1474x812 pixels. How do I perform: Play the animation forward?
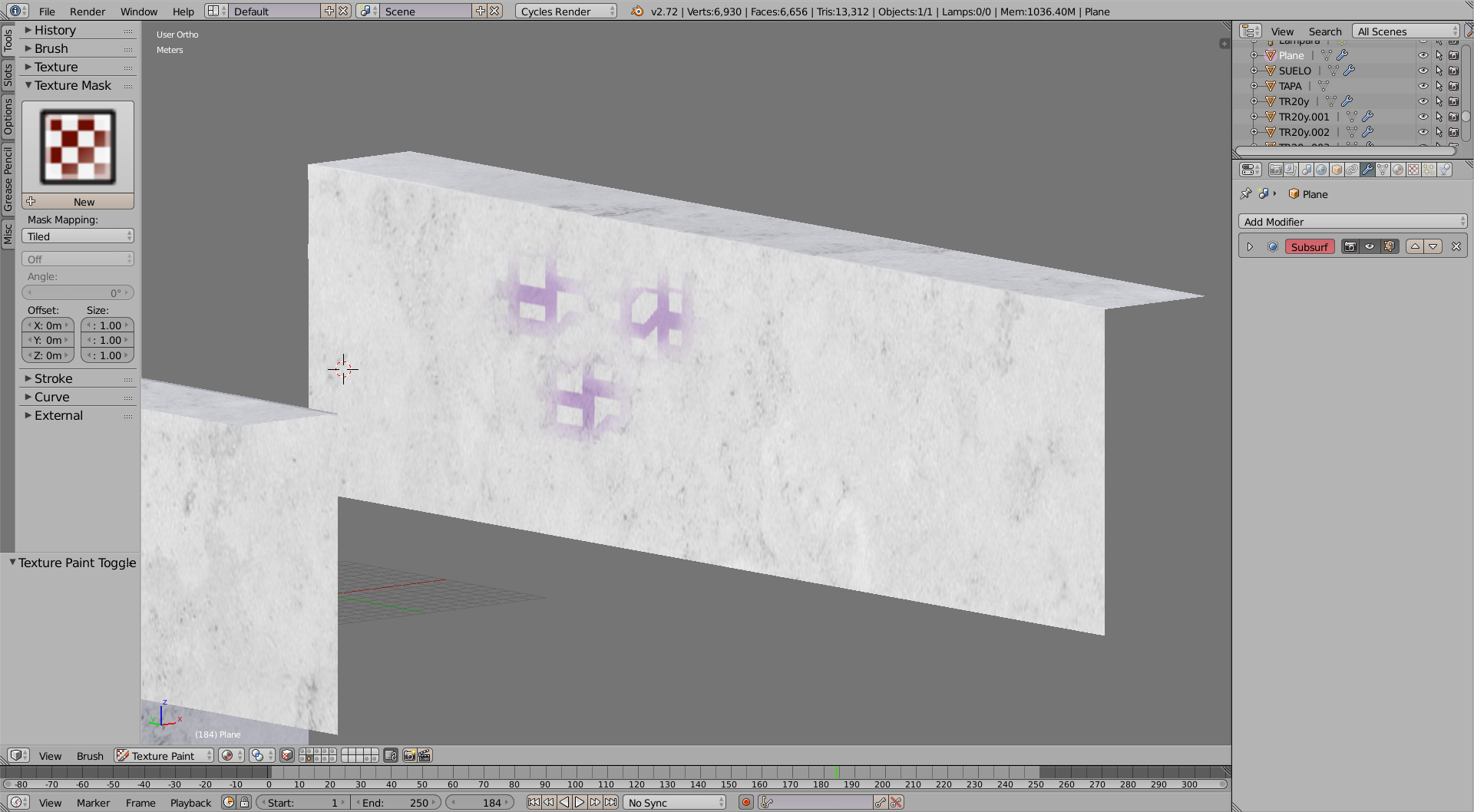click(x=580, y=803)
